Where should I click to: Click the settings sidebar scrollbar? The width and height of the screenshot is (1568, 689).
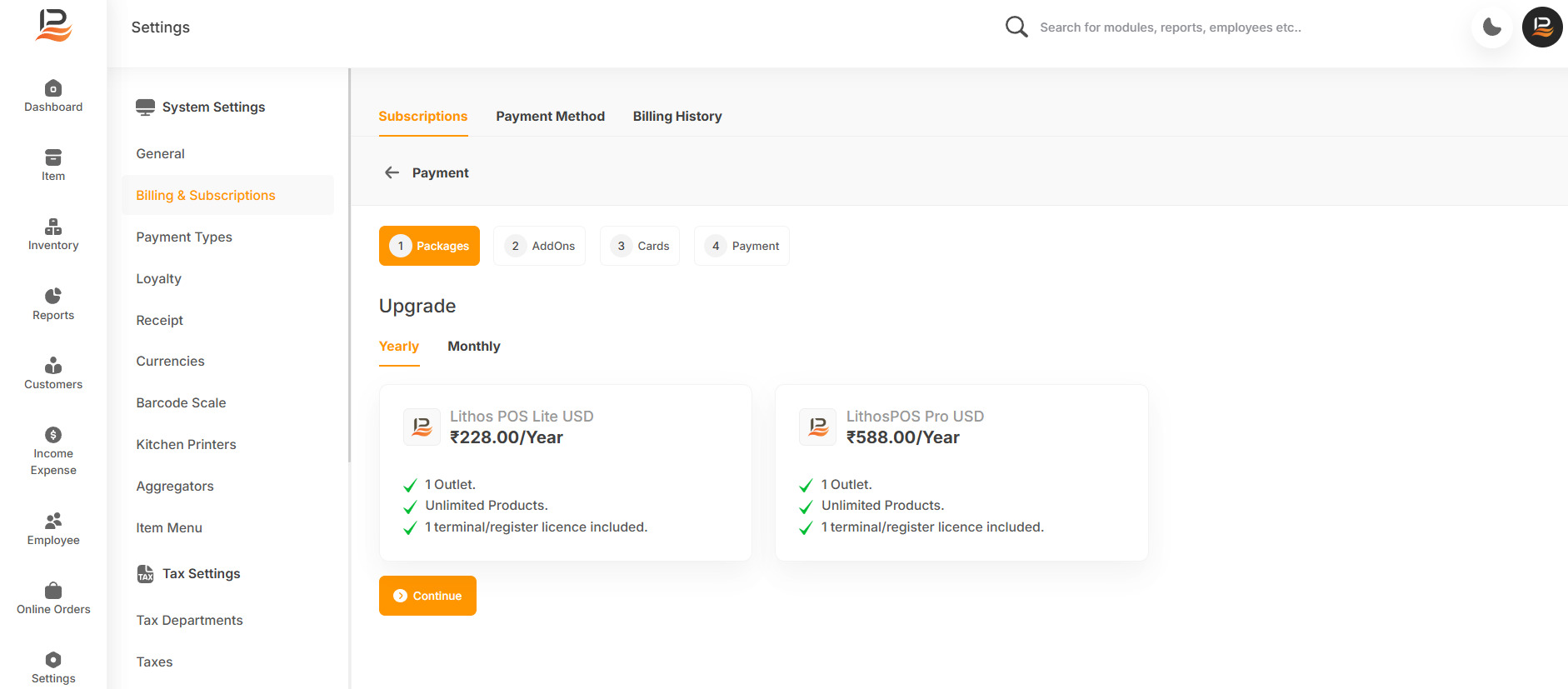pyautogui.click(x=349, y=265)
